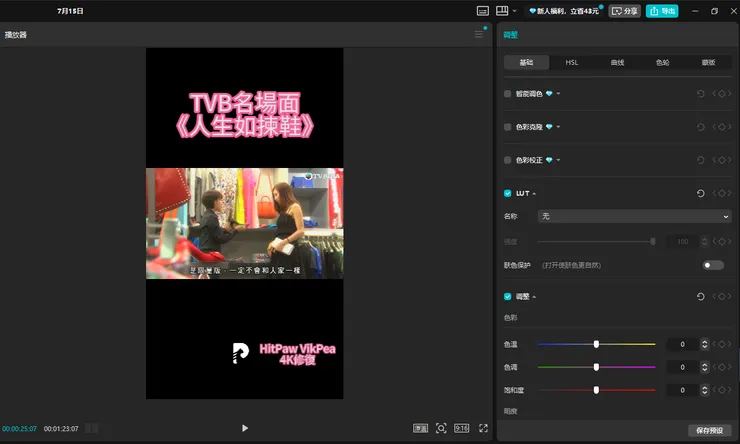Open the LUT 名称 dropdown
This screenshot has height=444, width=740.
point(635,216)
